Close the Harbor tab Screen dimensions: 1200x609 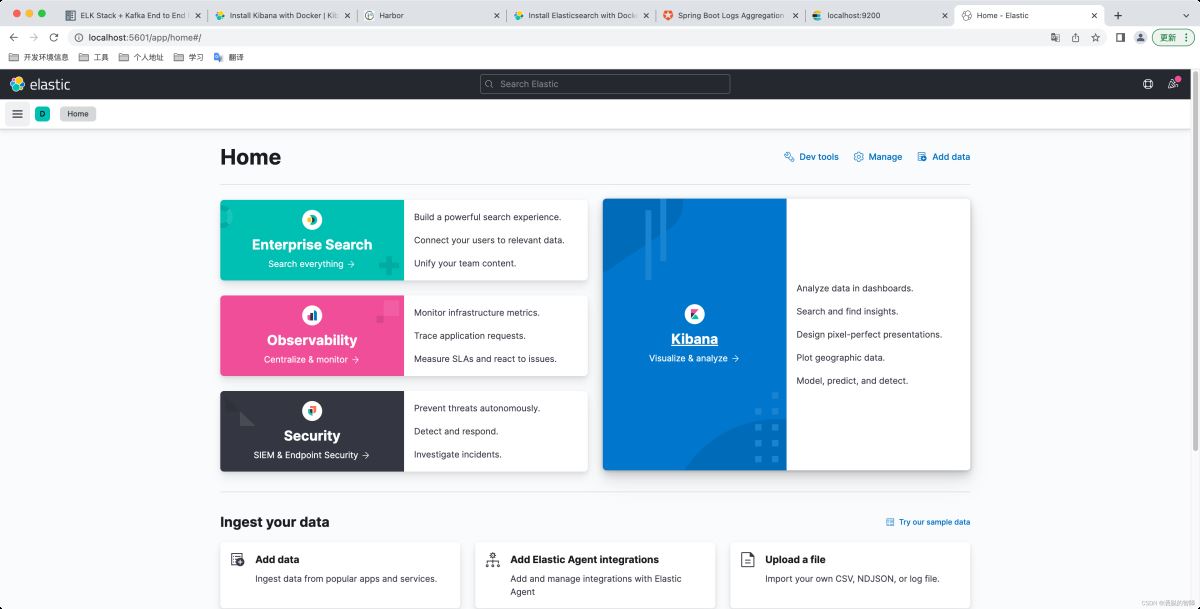(498, 16)
